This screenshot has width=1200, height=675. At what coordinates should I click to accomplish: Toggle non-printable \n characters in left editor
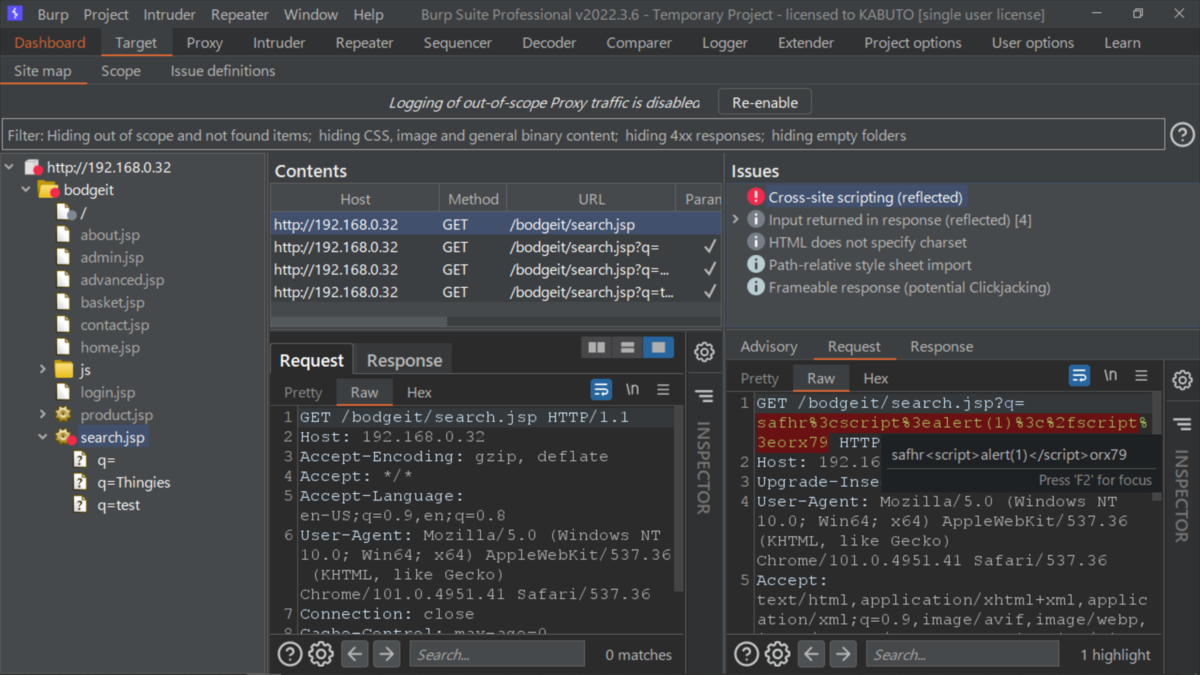click(x=632, y=389)
